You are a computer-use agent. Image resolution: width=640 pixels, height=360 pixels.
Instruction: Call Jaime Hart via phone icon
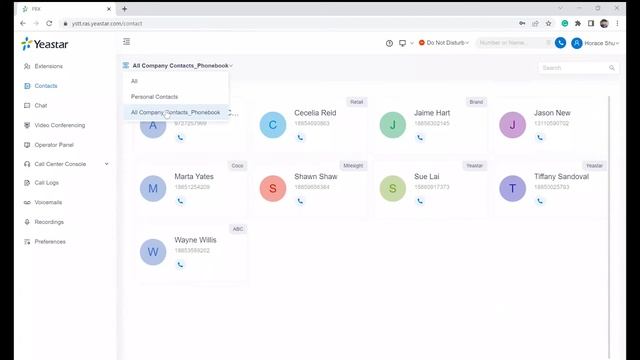(420, 138)
